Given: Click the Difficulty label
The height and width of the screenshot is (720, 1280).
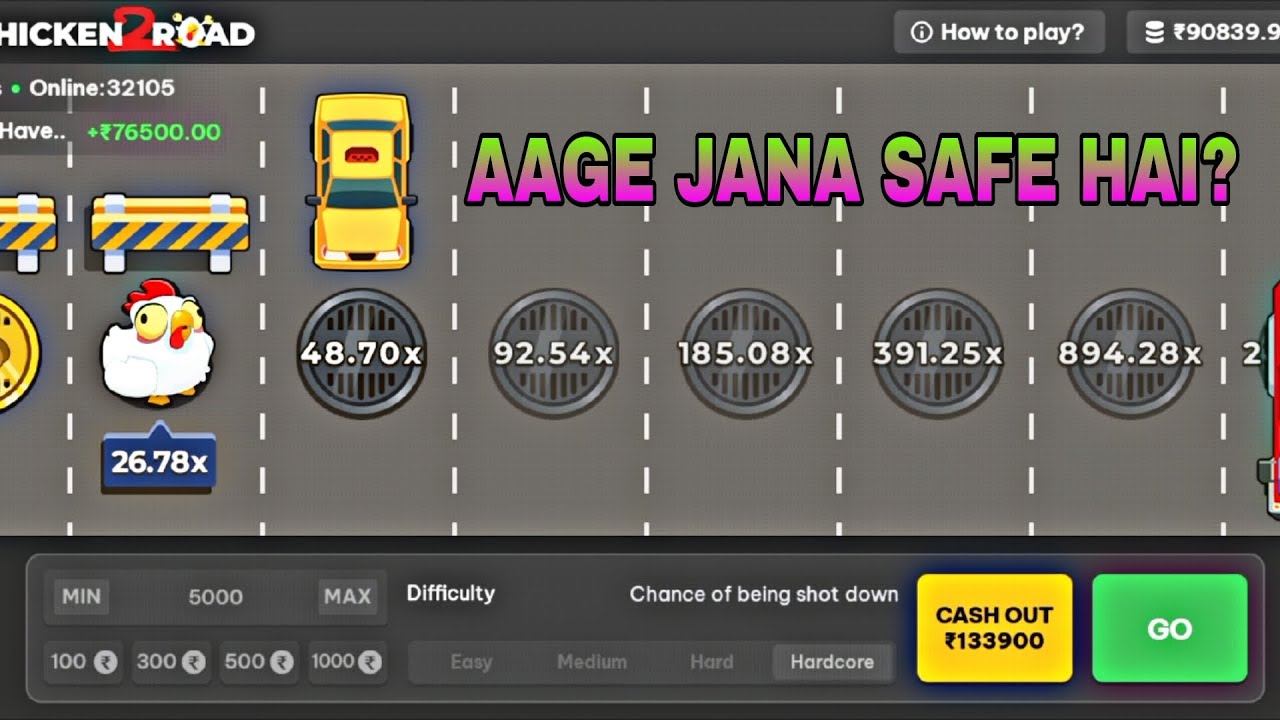Looking at the screenshot, I should coord(450,593).
